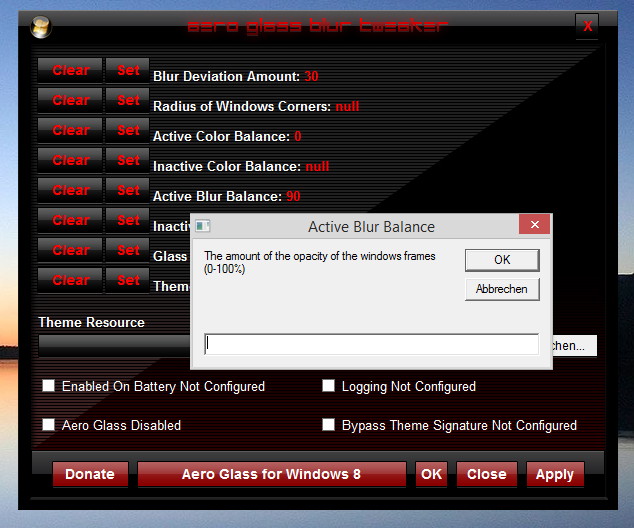Click the Apply button
Viewport: 634px width, 528px height.
point(555,474)
